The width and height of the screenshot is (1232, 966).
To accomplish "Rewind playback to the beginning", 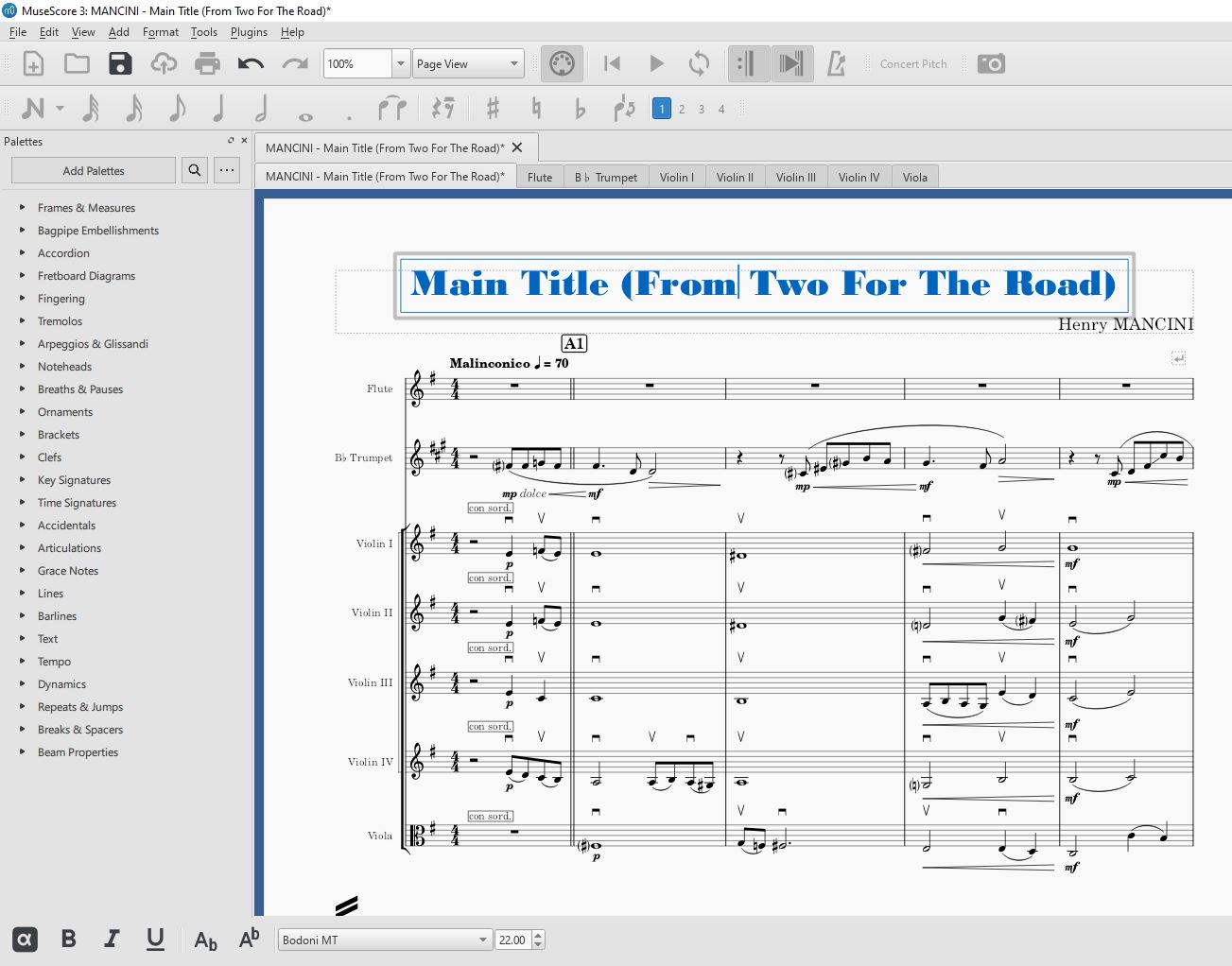I will pyautogui.click(x=611, y=63).
